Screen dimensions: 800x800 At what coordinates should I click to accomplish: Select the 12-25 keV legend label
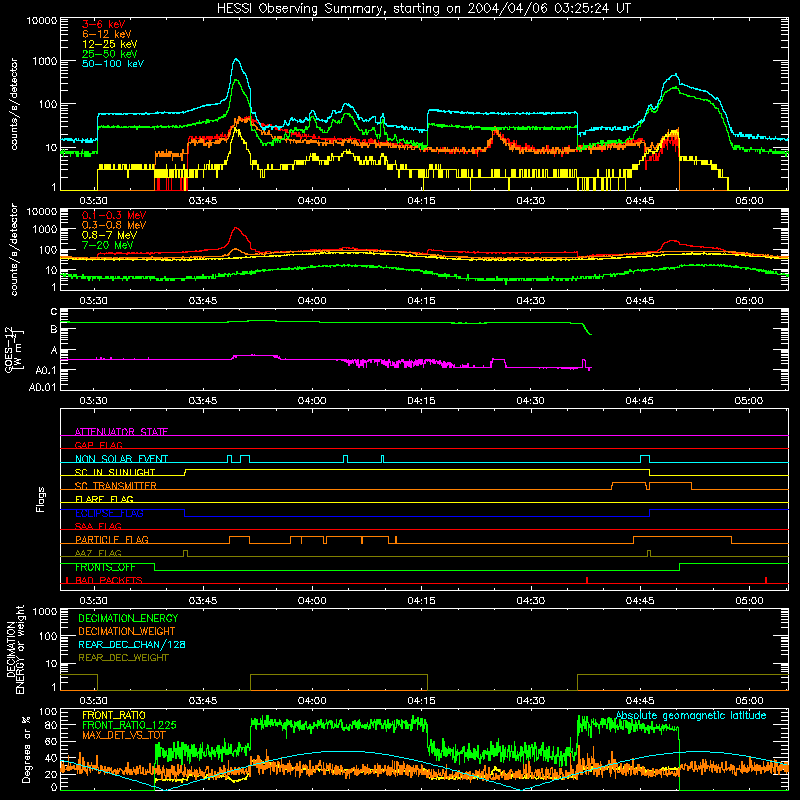(110, 44)
